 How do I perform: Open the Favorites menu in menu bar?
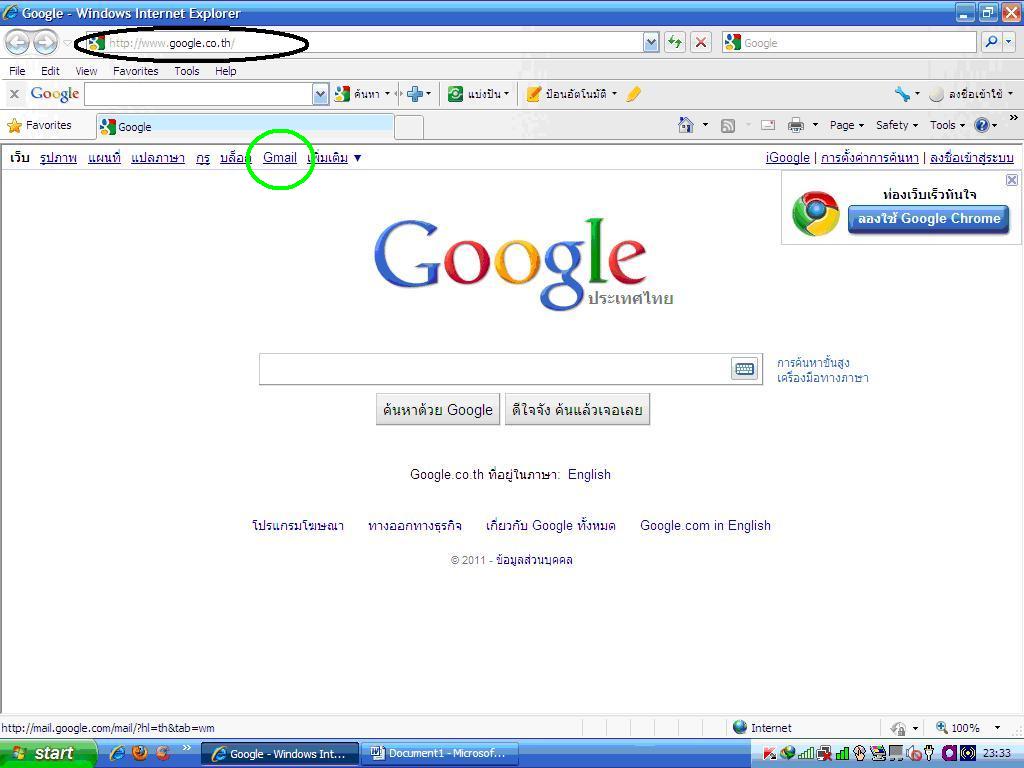(135, 71)
